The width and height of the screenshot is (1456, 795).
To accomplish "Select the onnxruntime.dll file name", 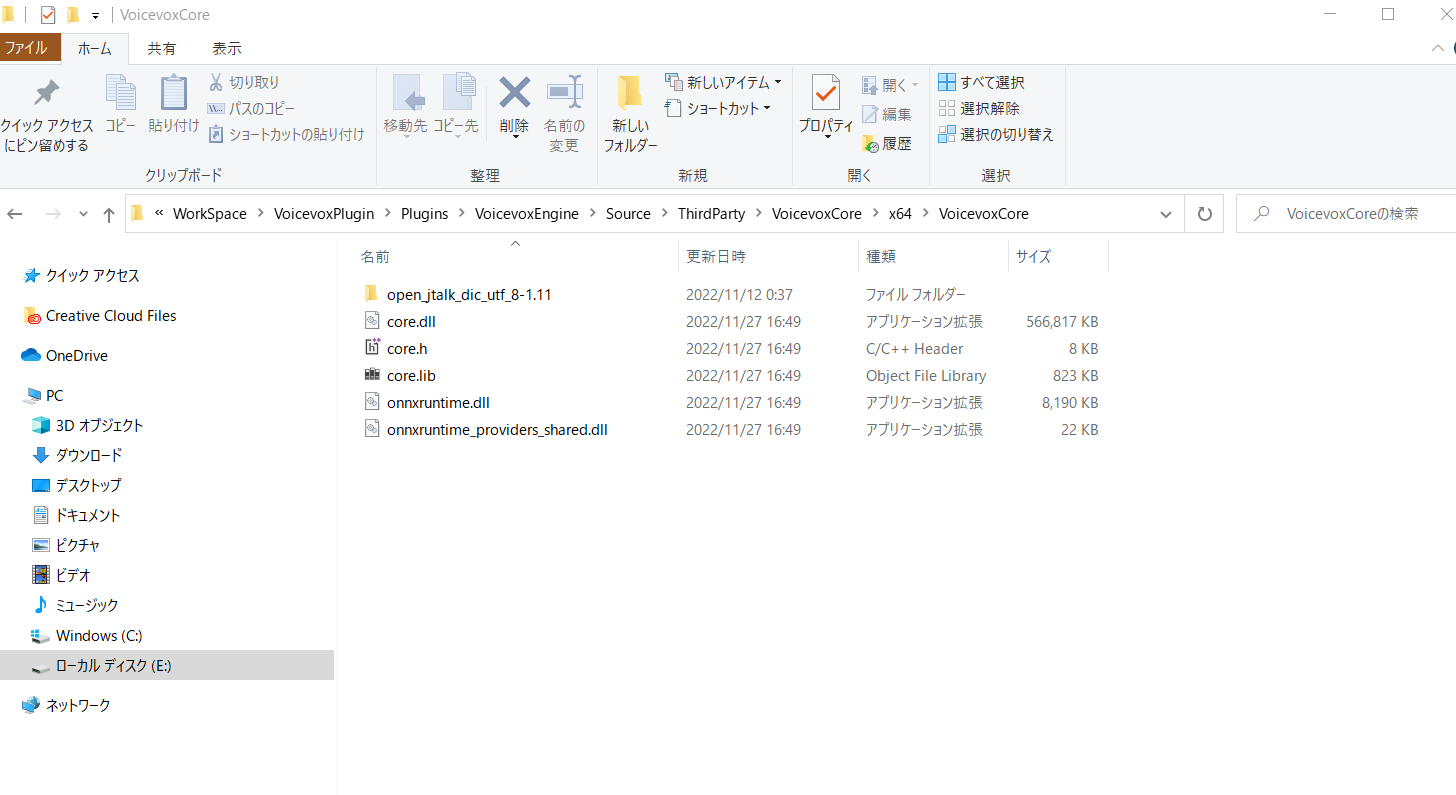I will point(438,403).
